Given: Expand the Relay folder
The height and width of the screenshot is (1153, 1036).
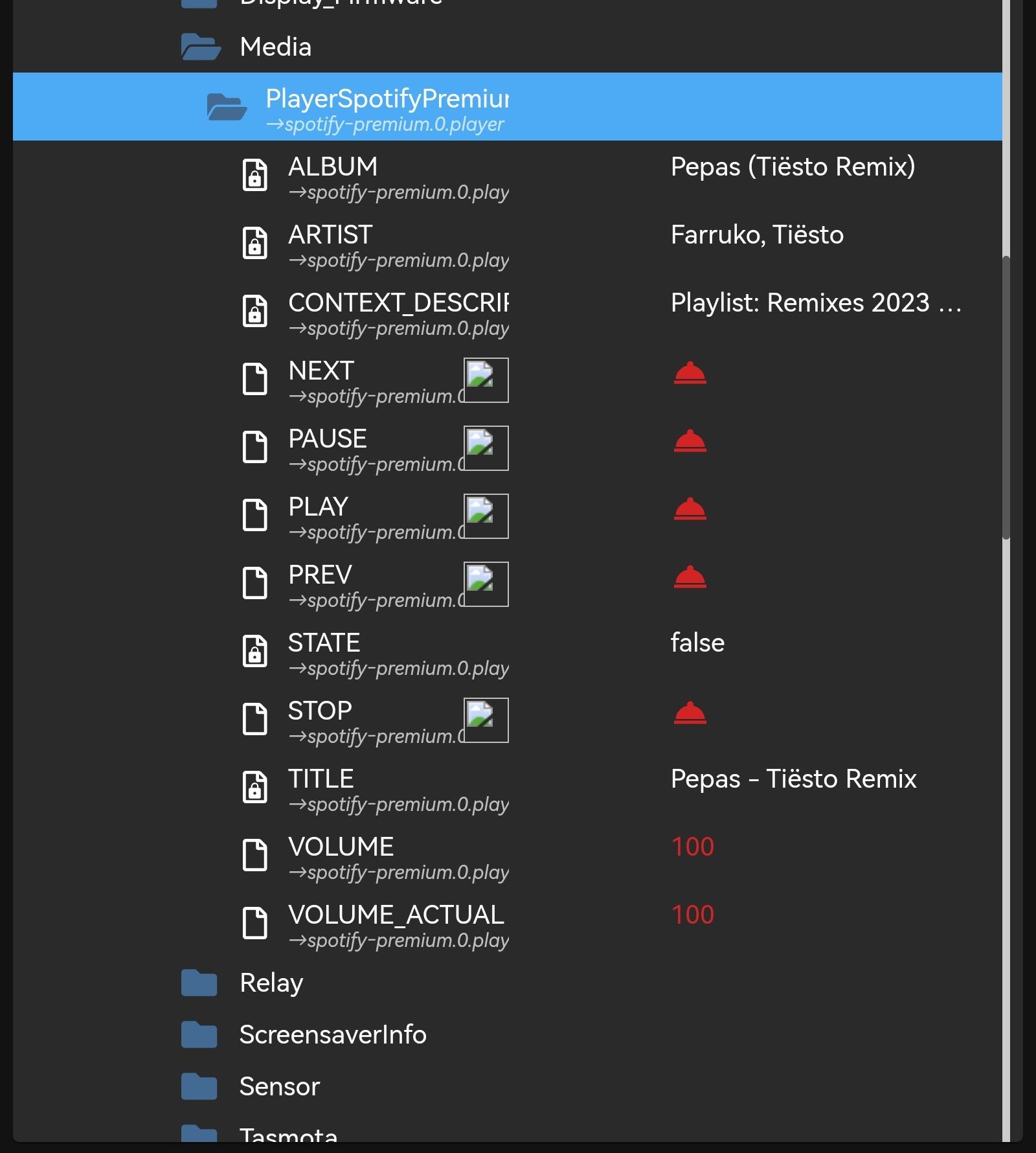Looking at the screenshot, I should (x=199, y=983).
